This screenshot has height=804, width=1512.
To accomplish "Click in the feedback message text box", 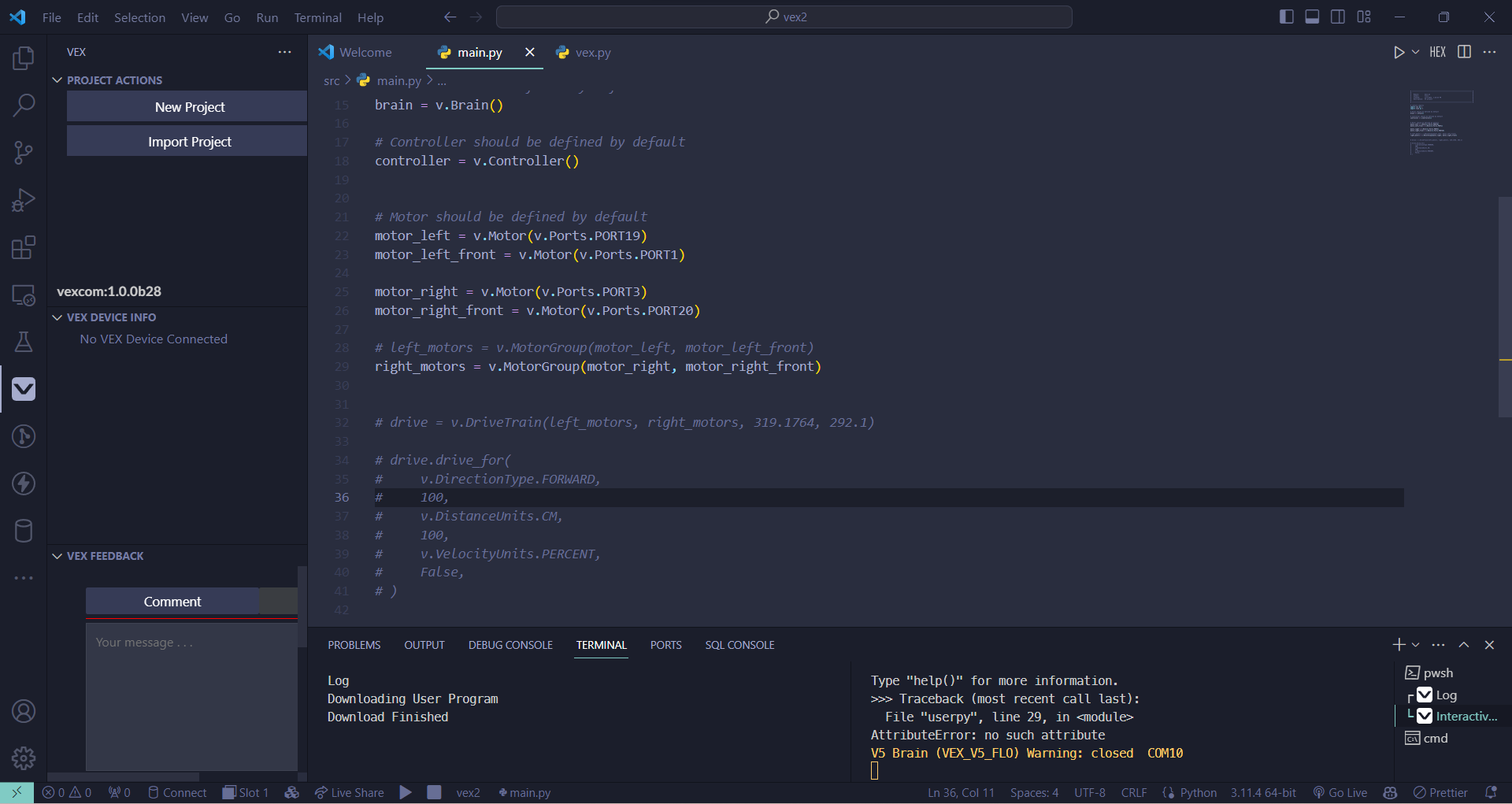I will click(191, 696).
